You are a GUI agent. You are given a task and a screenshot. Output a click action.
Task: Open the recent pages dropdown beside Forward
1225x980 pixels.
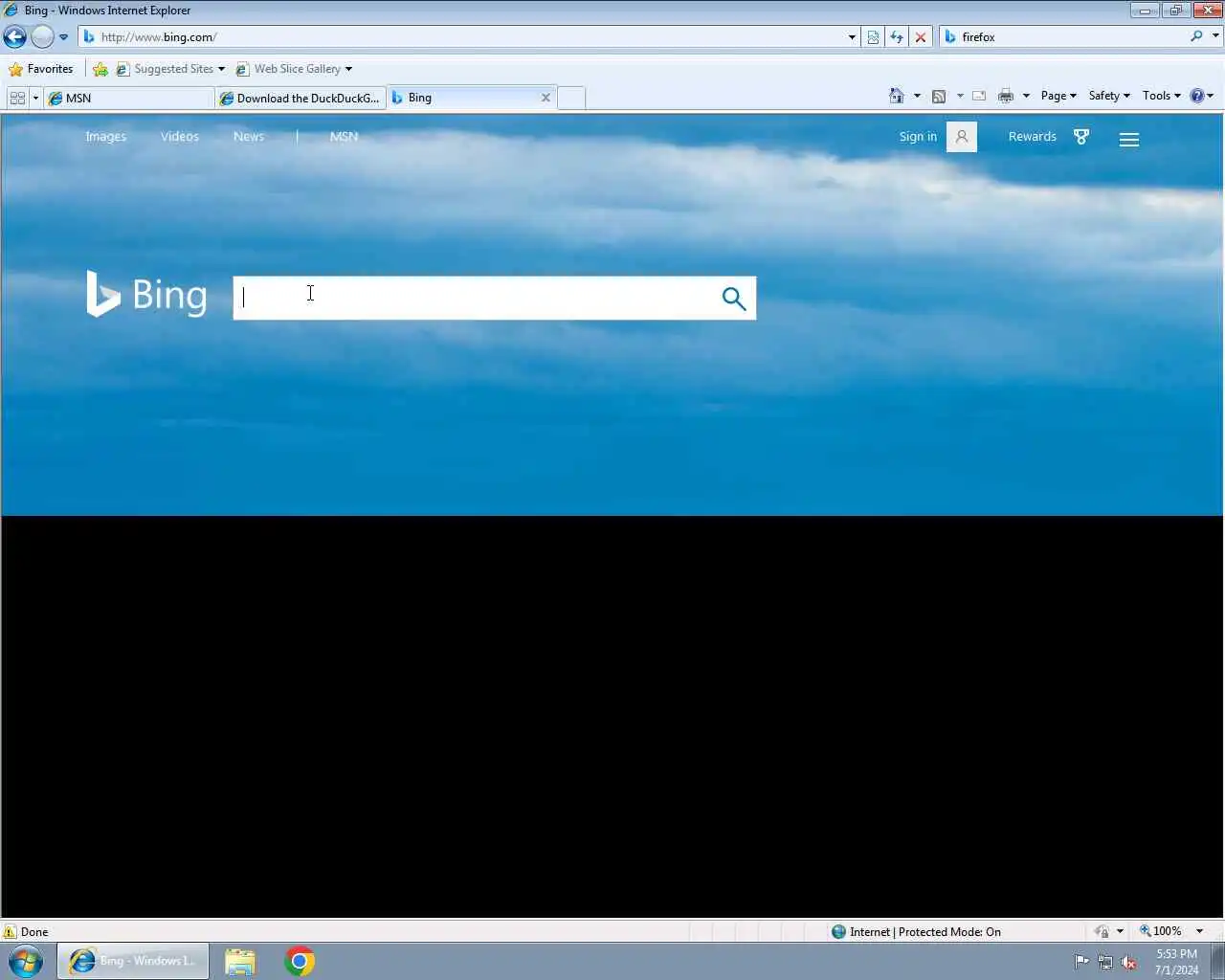[64, 37]
